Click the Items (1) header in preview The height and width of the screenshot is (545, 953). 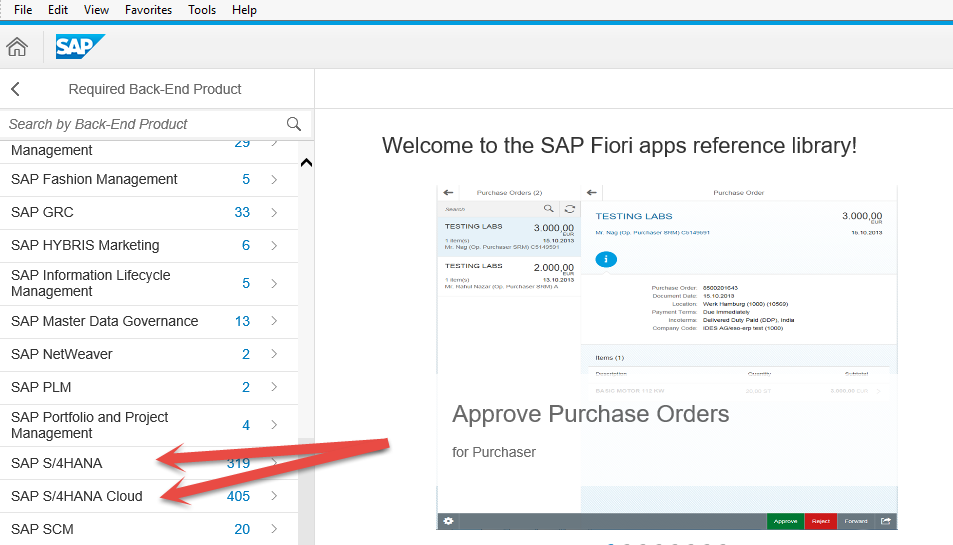pyautogui.click(x=610, y=358)
